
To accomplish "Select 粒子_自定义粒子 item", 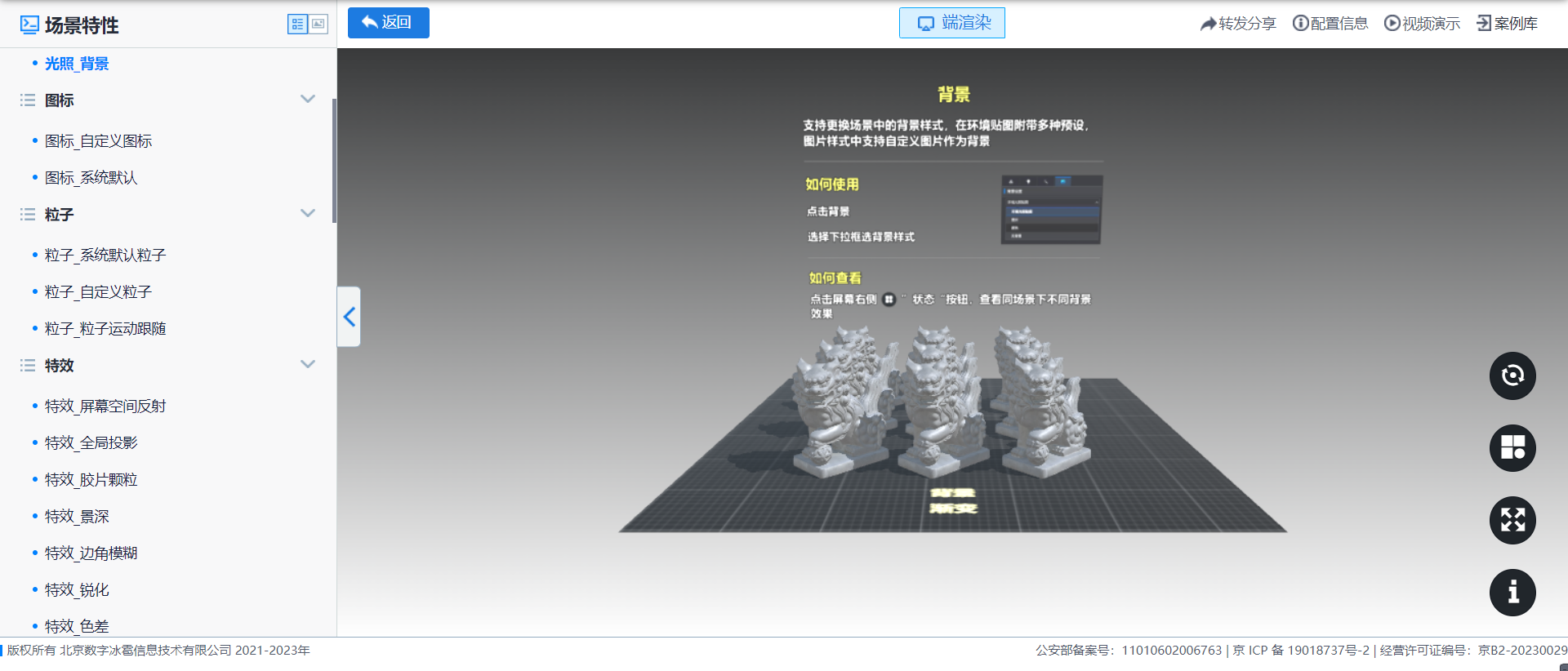I will click(x=98, y=292).
